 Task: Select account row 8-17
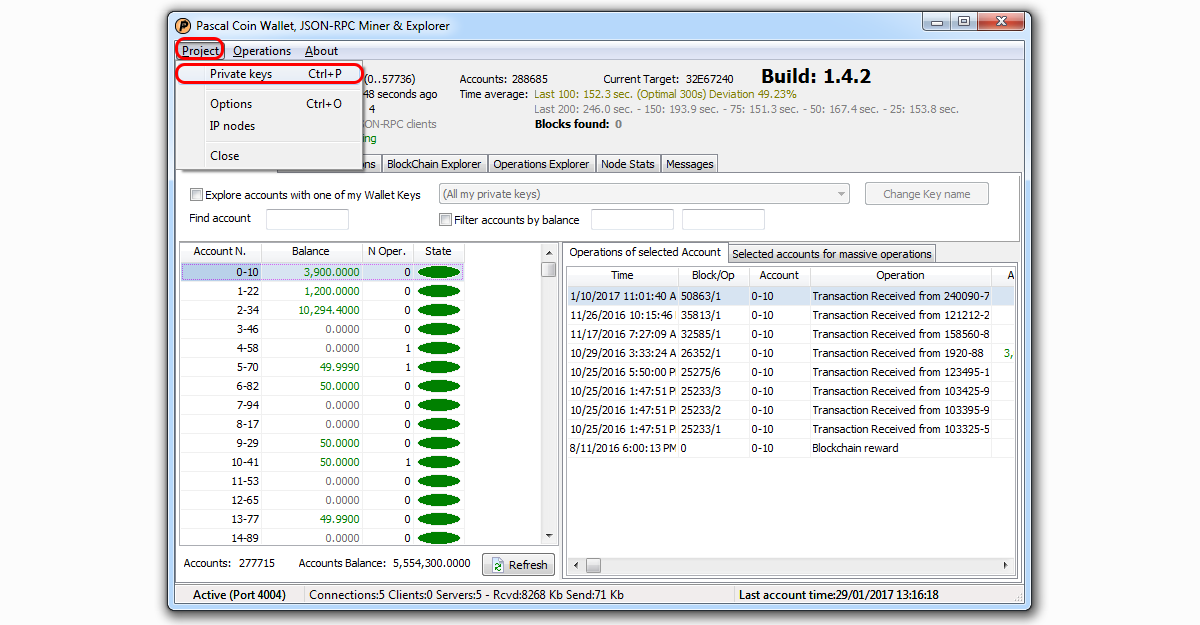(x=321, y=424)
